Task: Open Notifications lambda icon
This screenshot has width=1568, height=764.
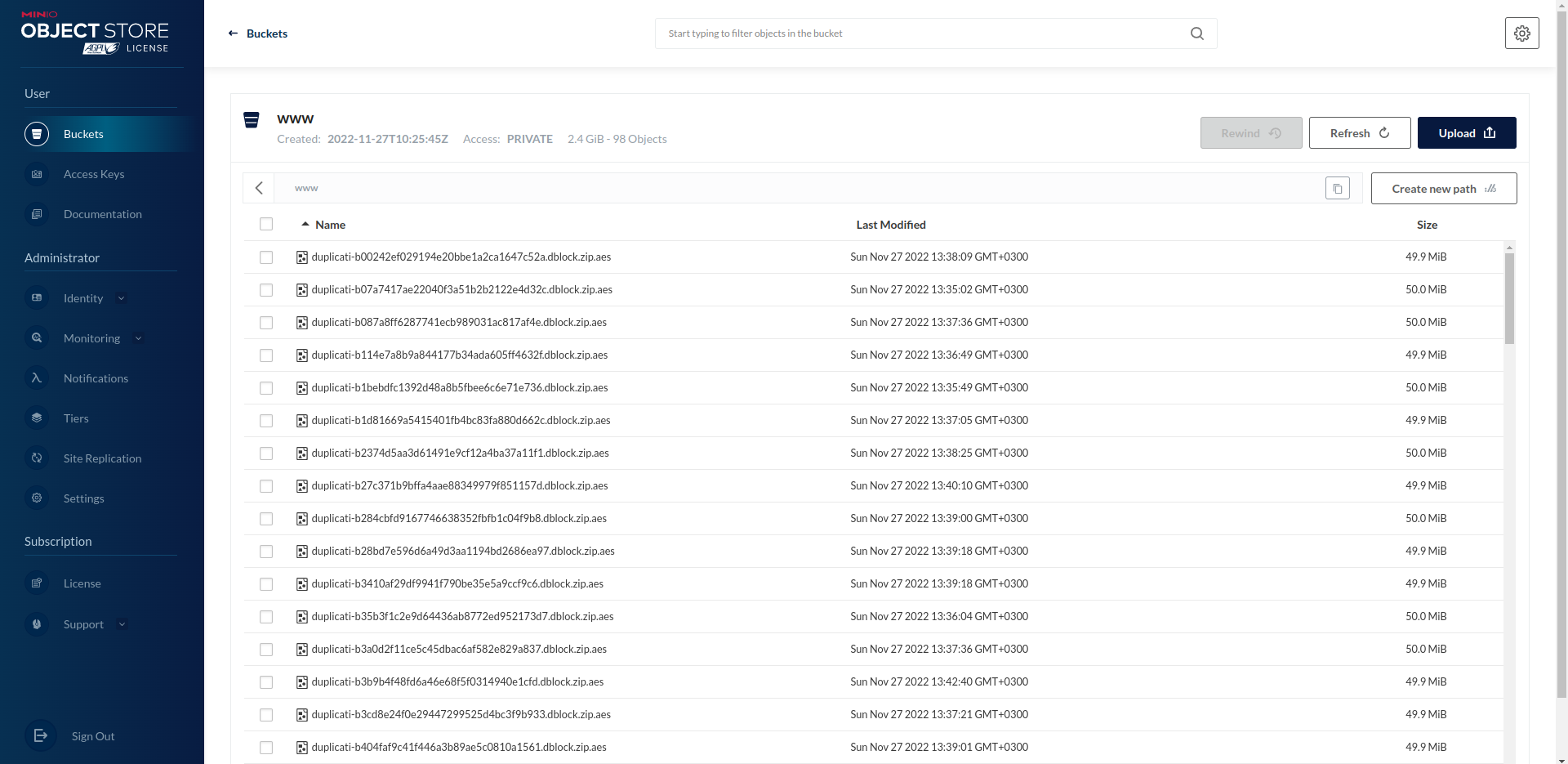Action: [x=37, y=378]
